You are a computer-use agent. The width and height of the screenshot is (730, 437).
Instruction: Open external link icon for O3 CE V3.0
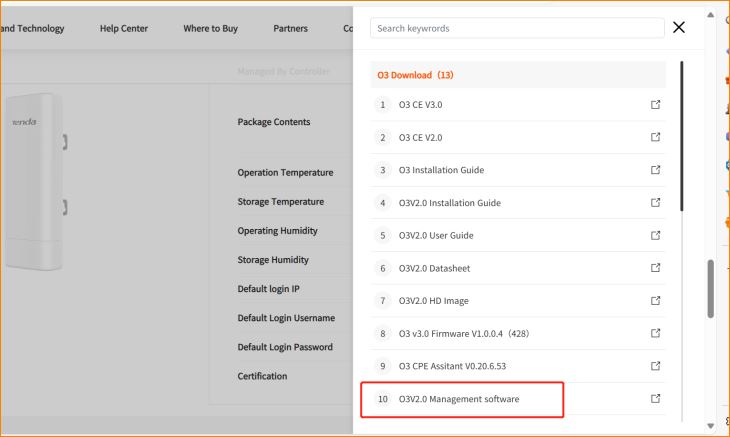coord(656,104)
